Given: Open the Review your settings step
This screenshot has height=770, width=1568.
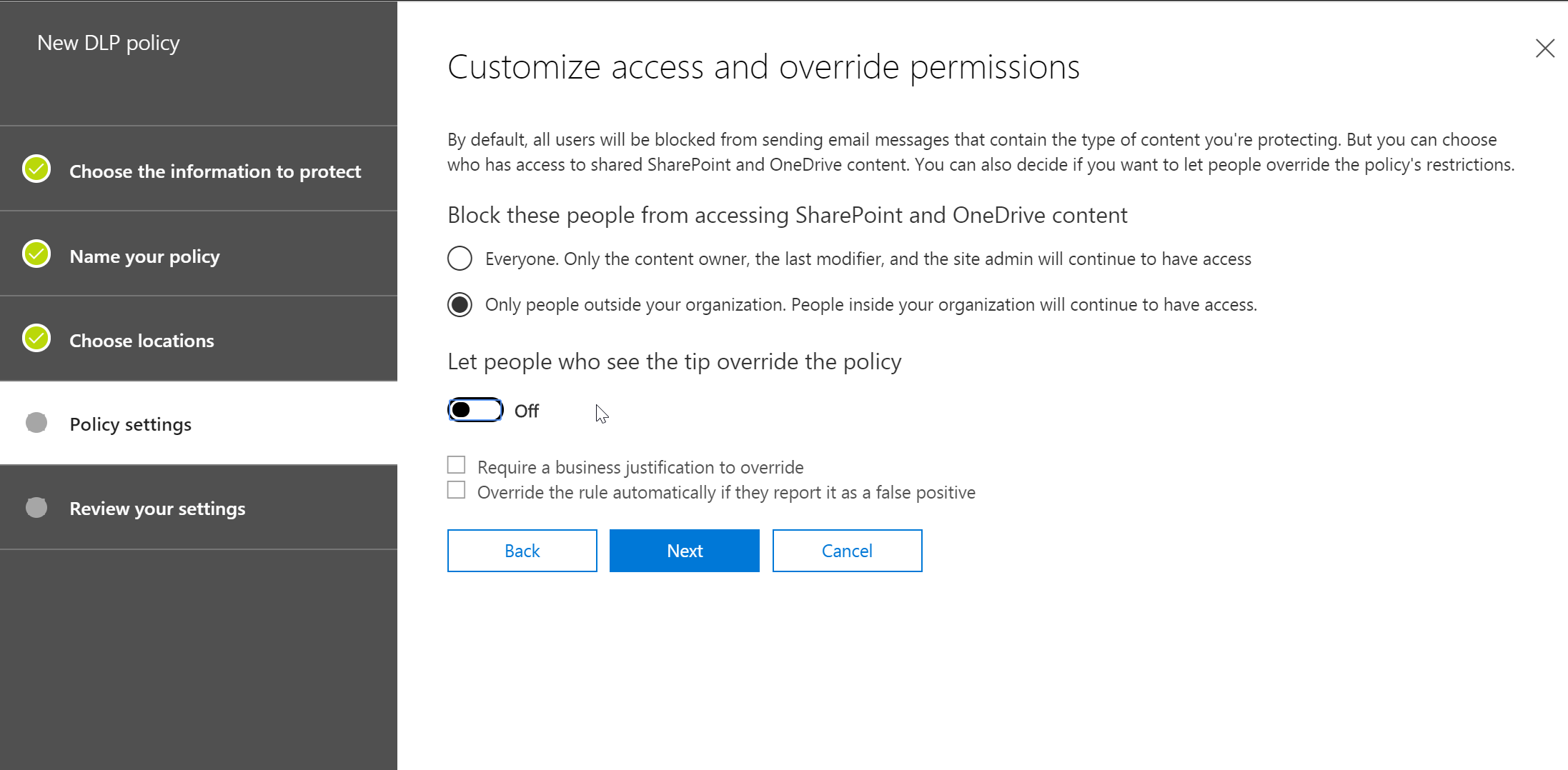Looking at the screenshot, I should [157, 509].
